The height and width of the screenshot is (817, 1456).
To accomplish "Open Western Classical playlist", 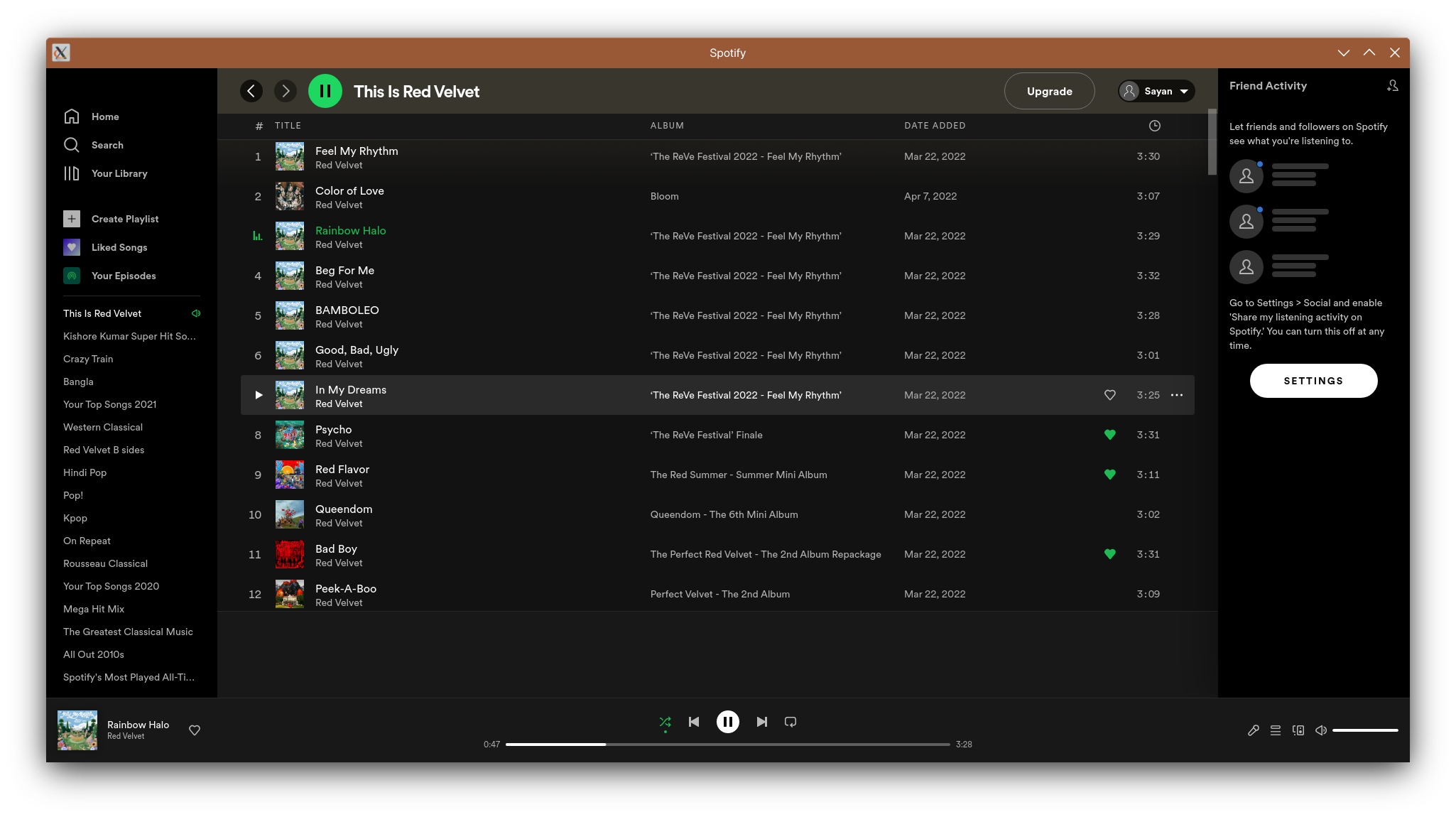I will [103, 427].
